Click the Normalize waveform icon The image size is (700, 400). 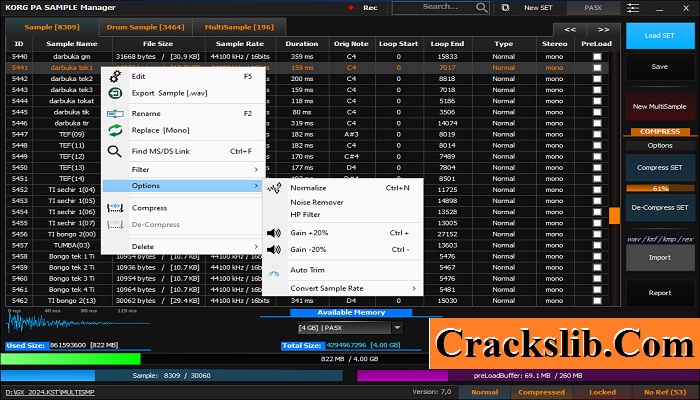[274, 188]
